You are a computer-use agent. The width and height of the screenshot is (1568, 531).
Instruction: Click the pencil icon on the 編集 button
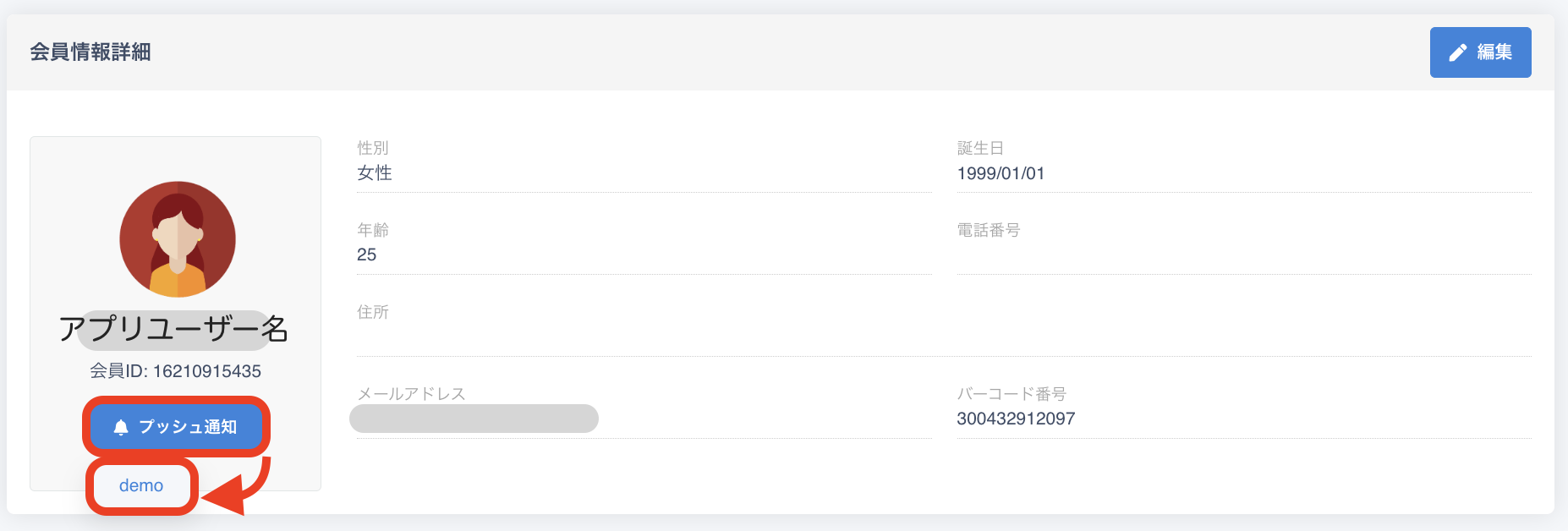pos(1457,52)
